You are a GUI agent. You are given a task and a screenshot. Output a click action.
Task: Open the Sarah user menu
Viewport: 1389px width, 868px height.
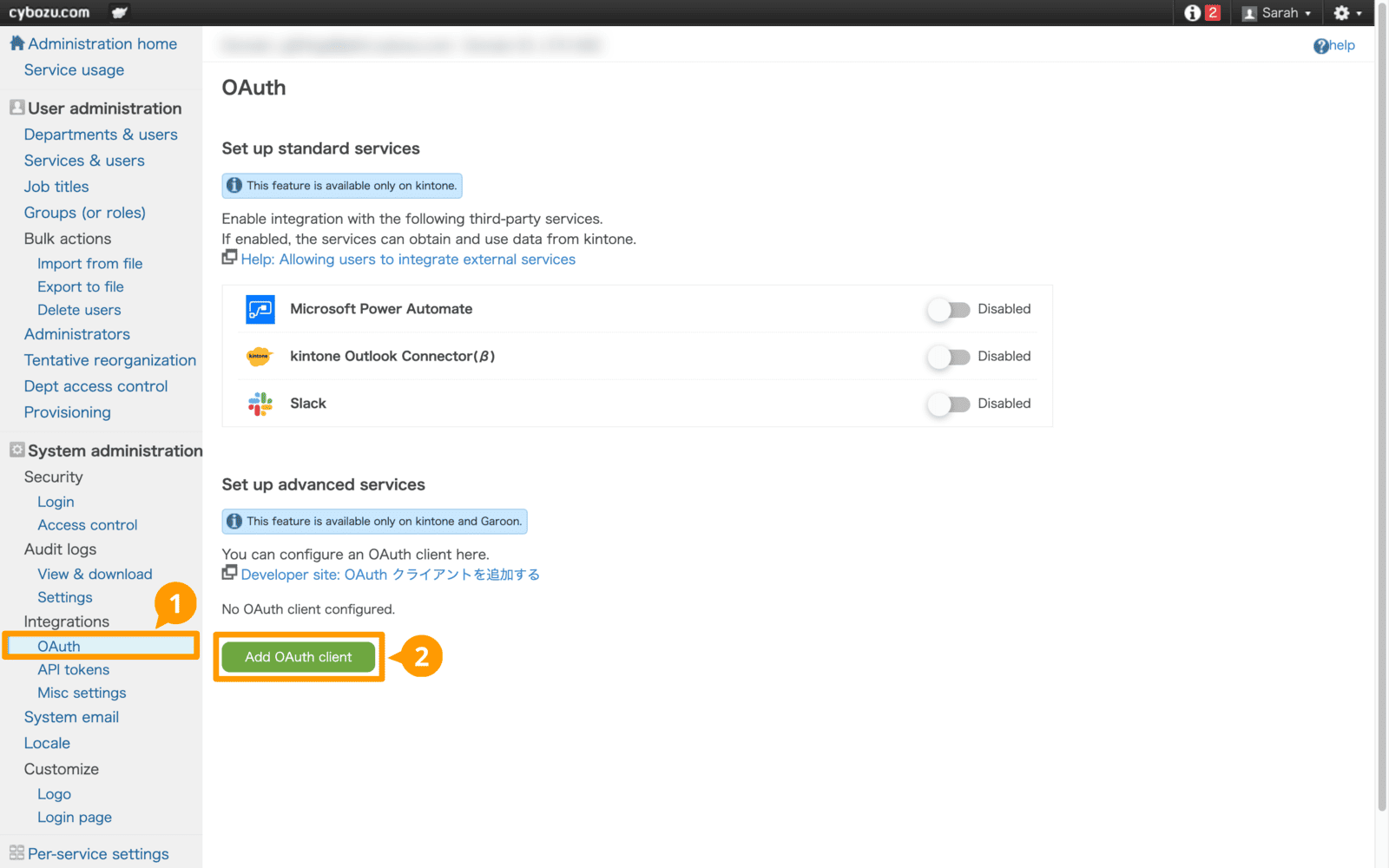[x=1276, y=13]
